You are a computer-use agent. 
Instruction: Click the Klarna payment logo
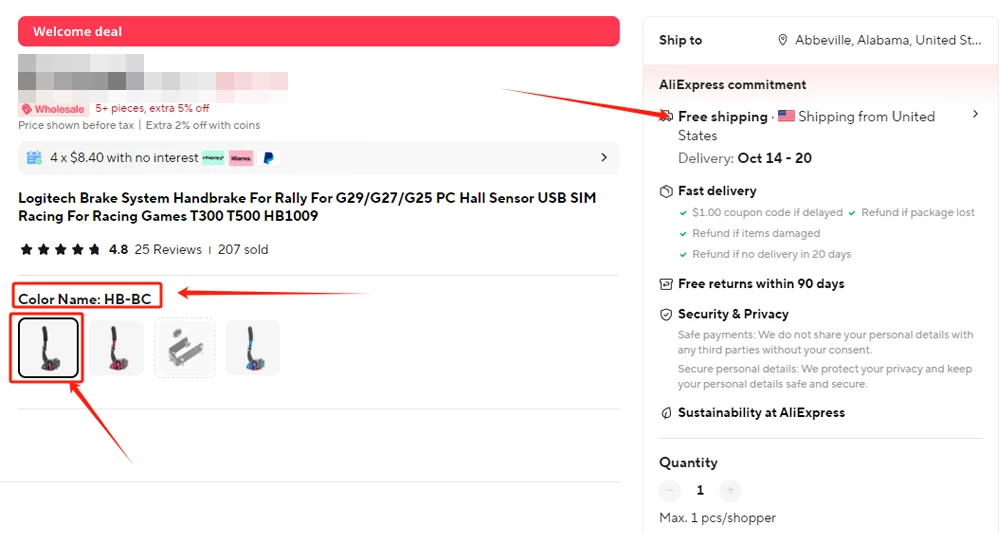coord(241,158)
